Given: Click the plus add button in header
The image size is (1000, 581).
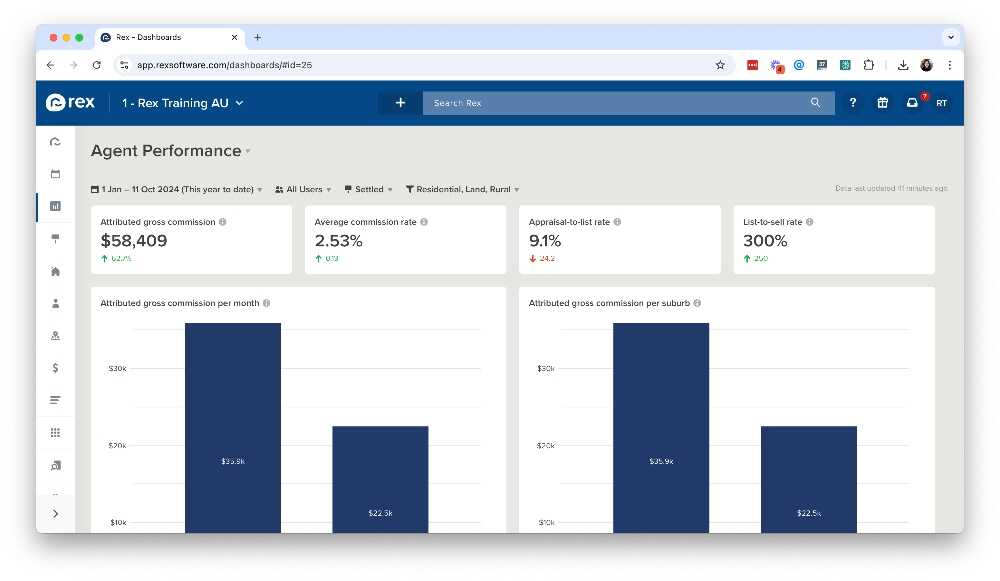Looking at the screenshot, I should click(x=400, y=103).
